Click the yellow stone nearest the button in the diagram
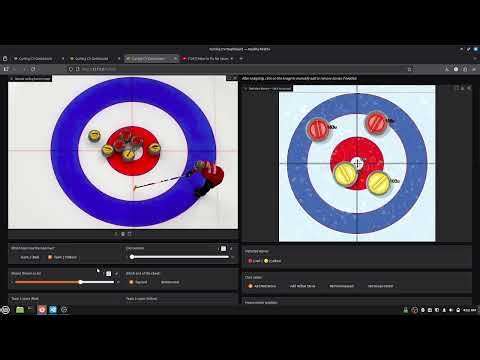This screenshot has height=360, width=480. [x=345, y=174]
